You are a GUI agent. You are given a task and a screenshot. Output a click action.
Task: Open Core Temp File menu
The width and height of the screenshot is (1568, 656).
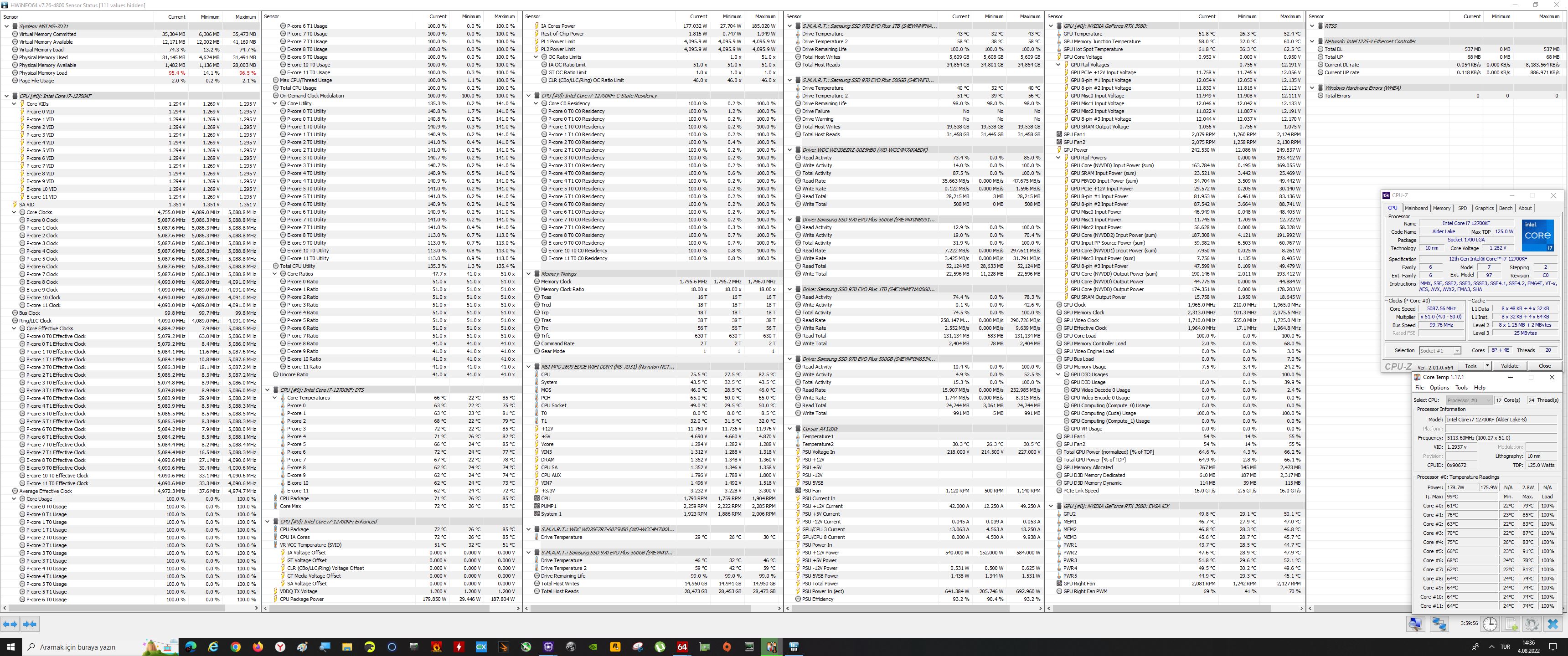[1419, 388]
